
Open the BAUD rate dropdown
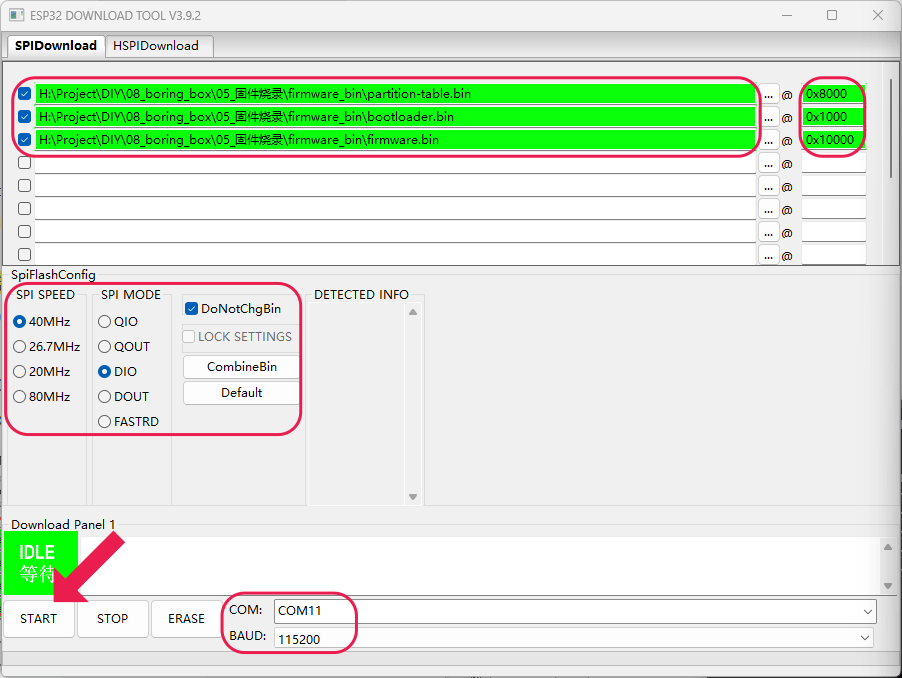pyautogui.click(x=865, y=638)
